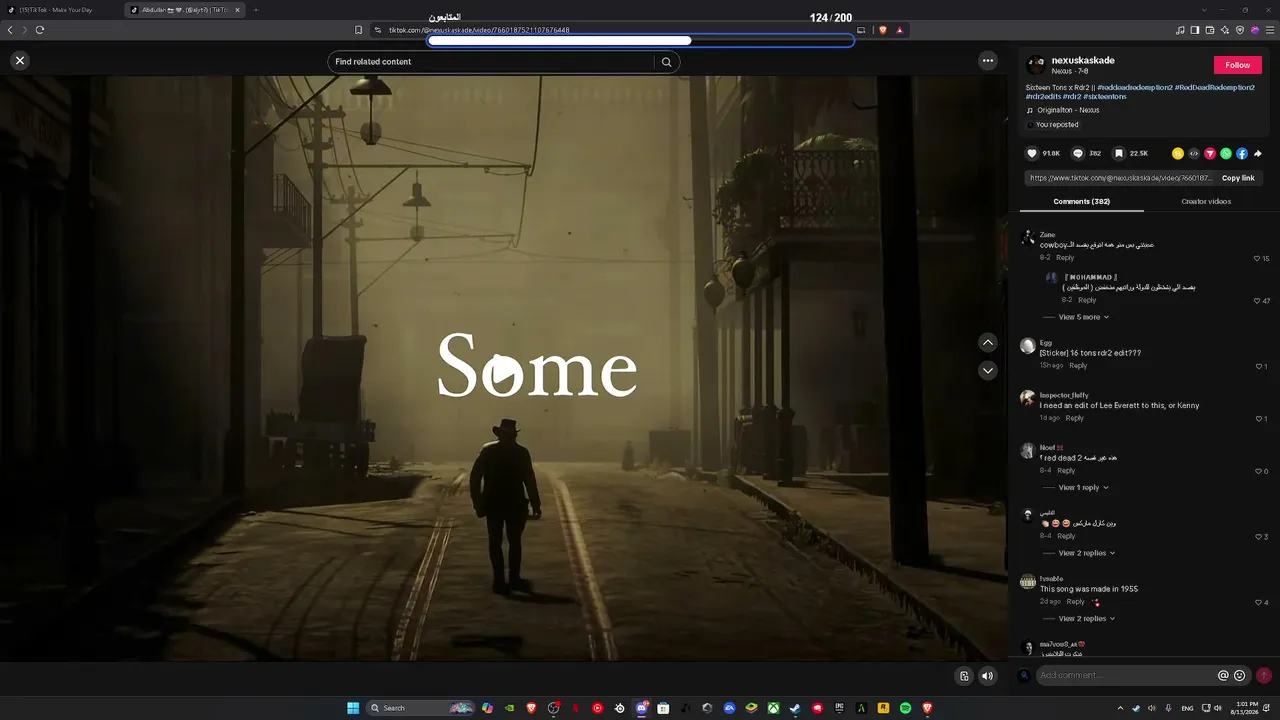Go to previous video with up arrow
Viewport: 1280px width, 720px height.
coord(988,343)
